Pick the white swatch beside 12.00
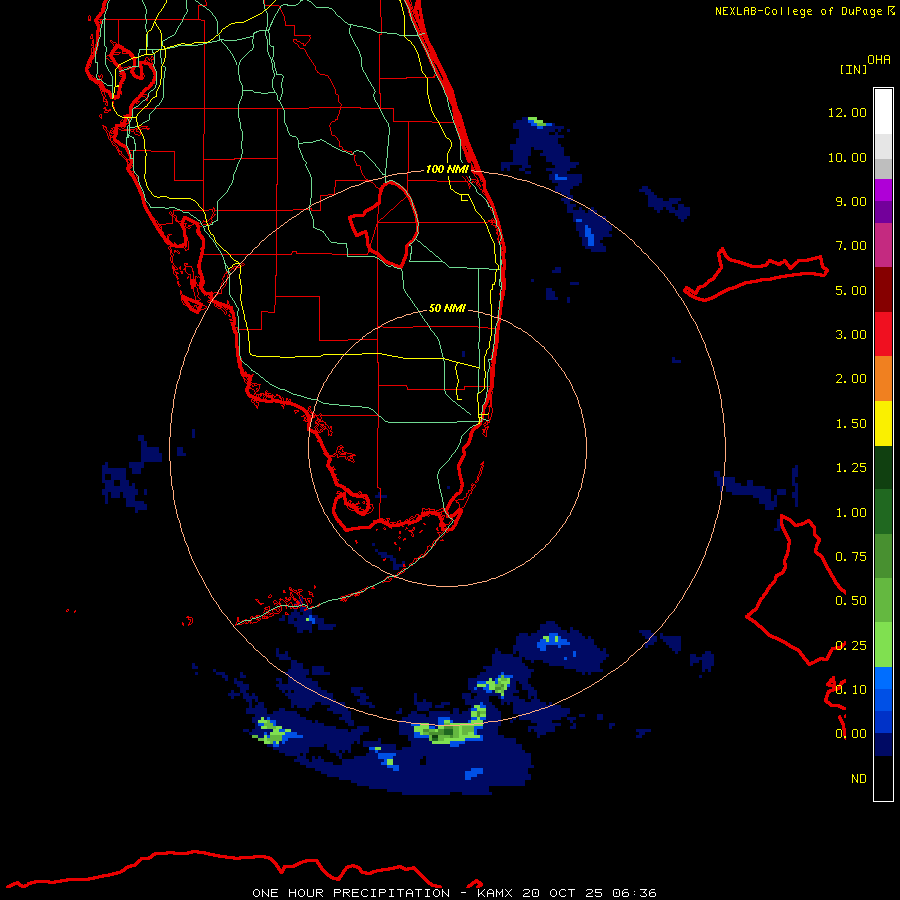900x900 pixels. click(883, 112)
